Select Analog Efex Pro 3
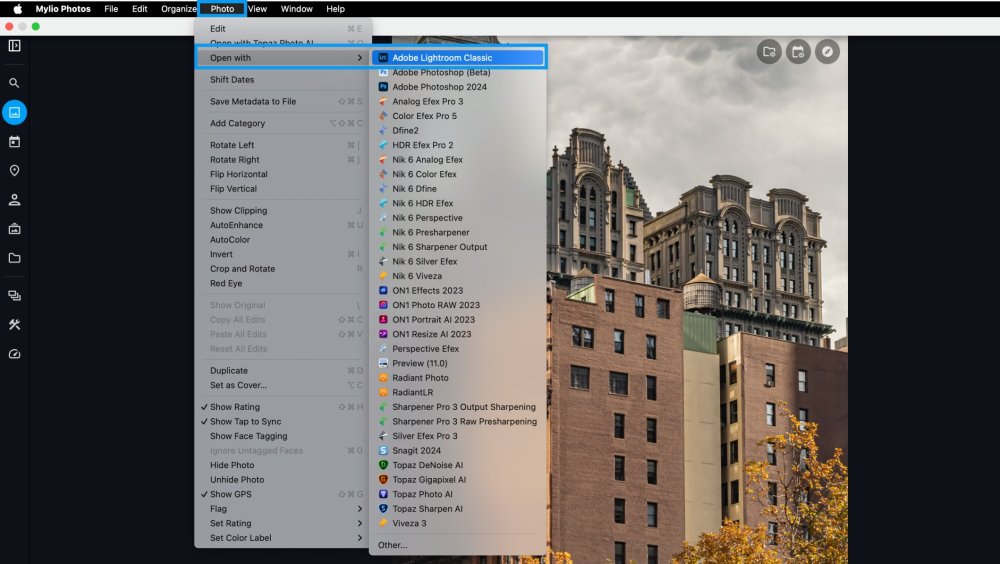Screen dimensions: 1000x564 pos(458,101)
